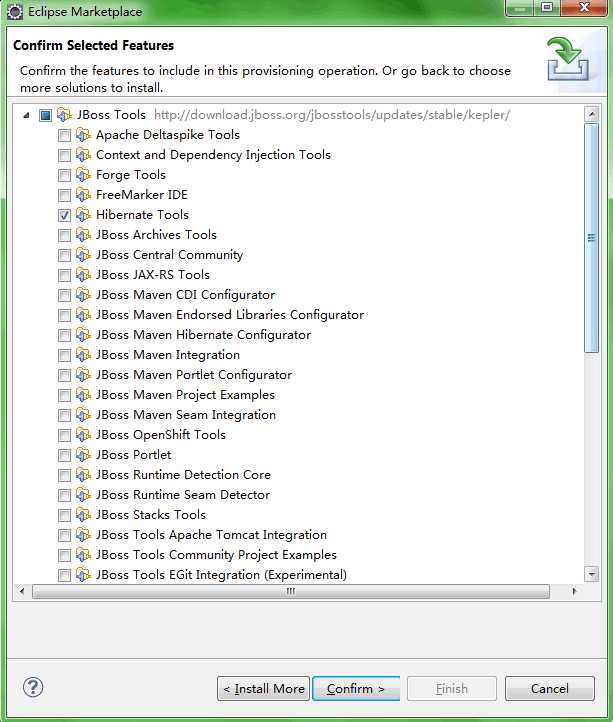Select the Forge Tools row text
613x722 pixels.
coord(131,175)
